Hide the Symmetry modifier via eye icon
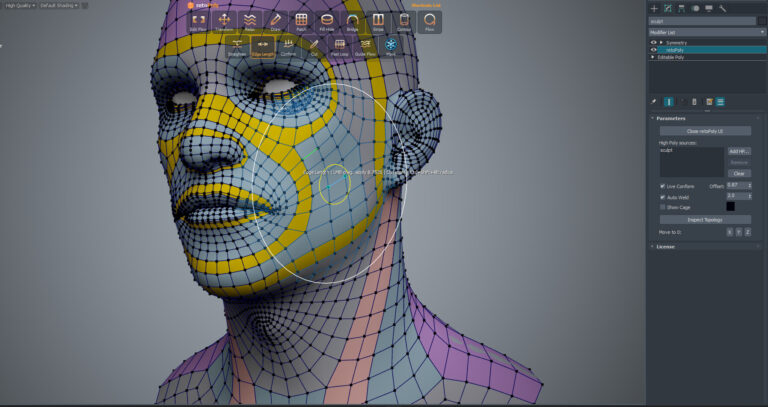768x407 pixels. [653, 43]
